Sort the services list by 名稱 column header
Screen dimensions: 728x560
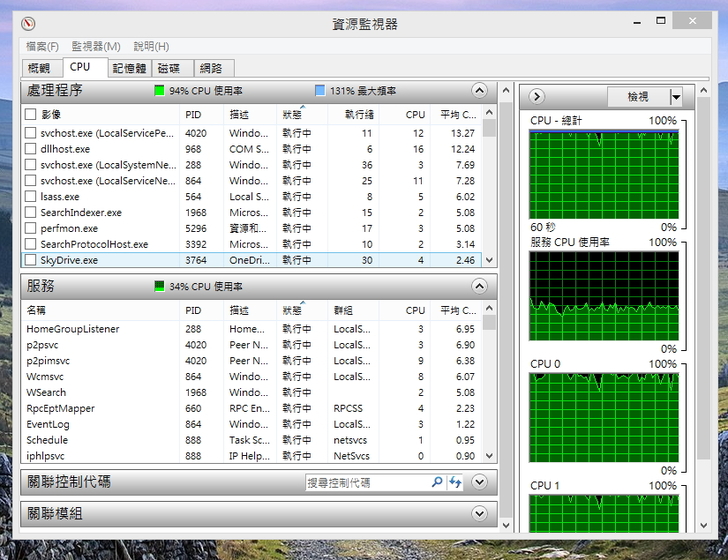100,310
